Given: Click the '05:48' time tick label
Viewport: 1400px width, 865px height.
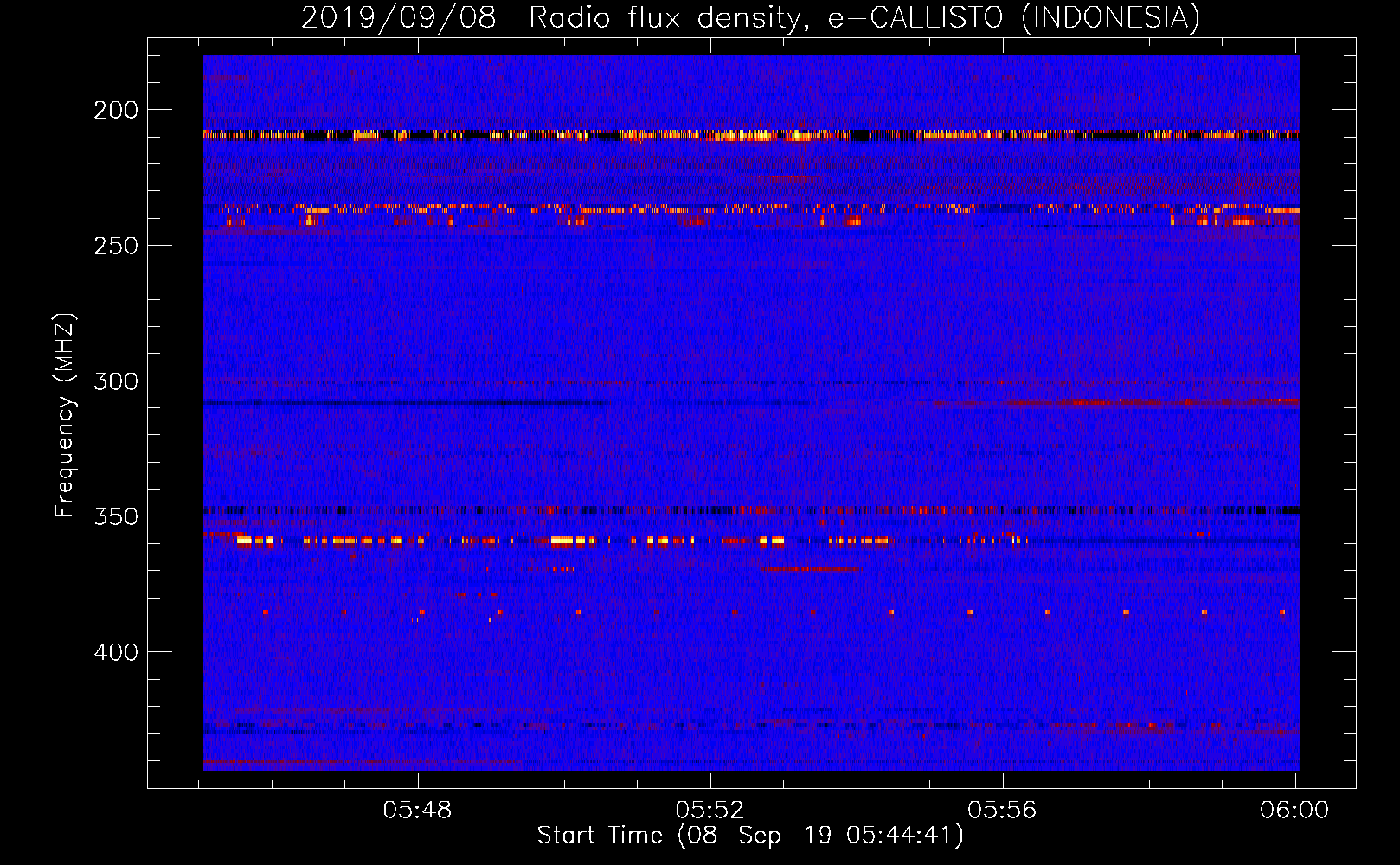Looking at the screenshot, I should click(418, 810).
